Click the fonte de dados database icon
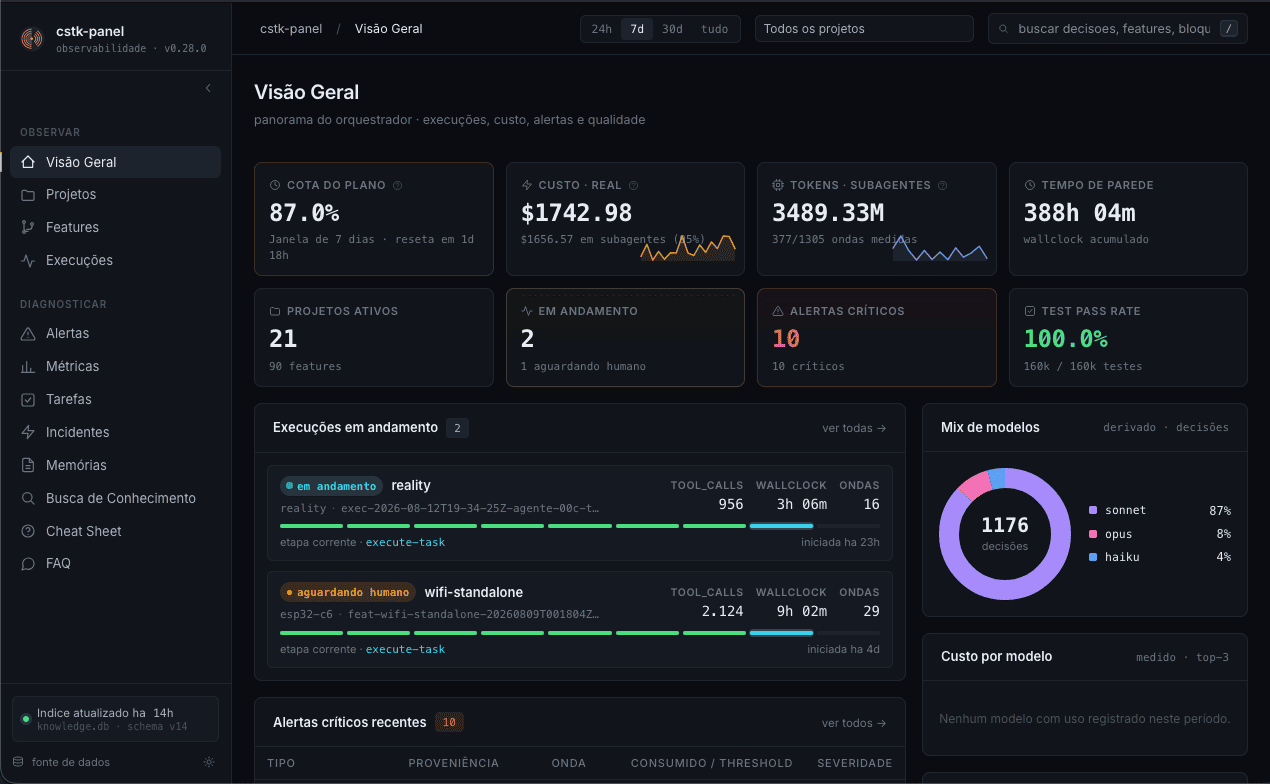The height and width of the screenshot is (784, 1270). click(x=17, y=762)
